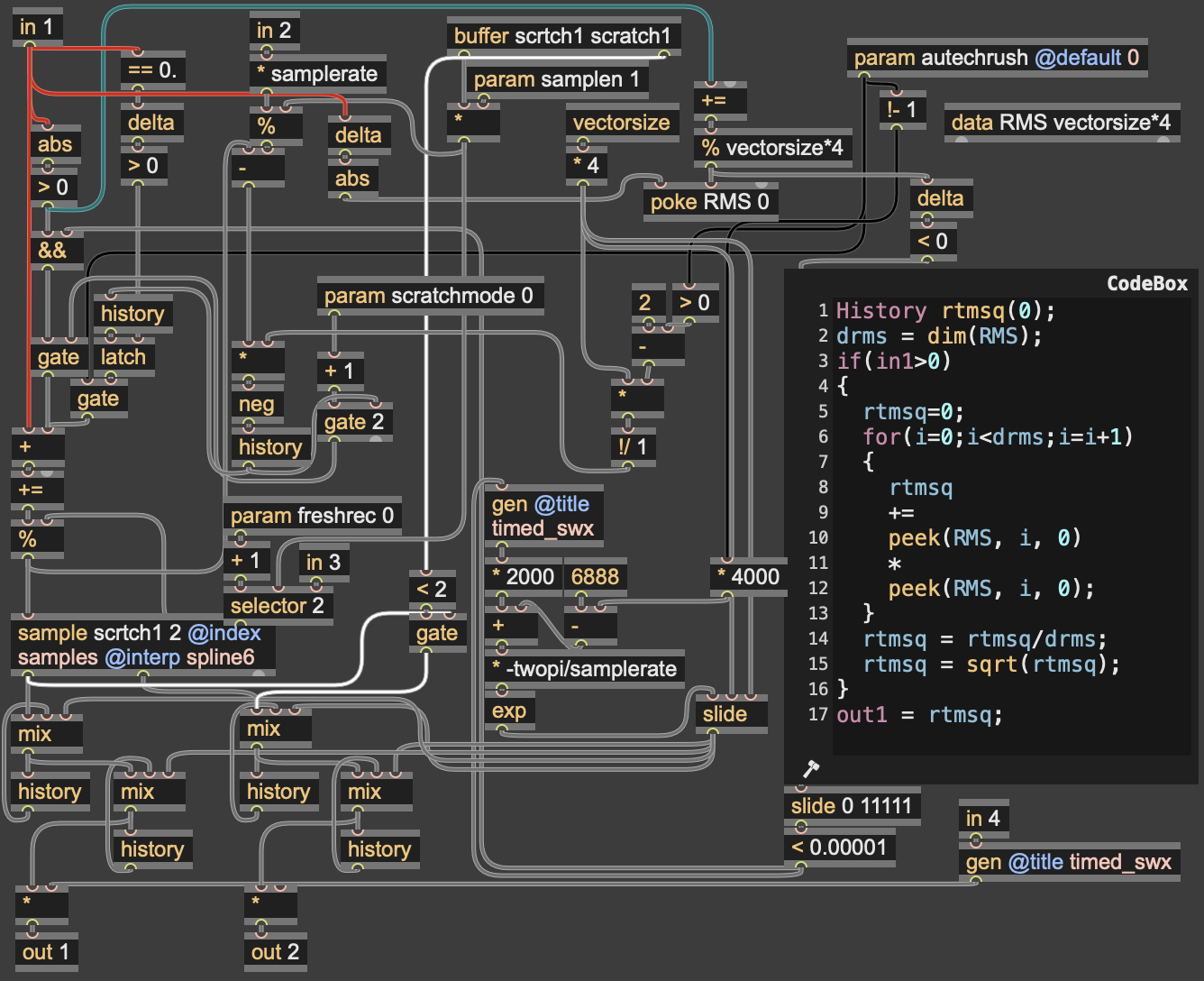Select the 'in 3' inlet object
Image resolution: width=1204 pixels, height=981 pixels.
point(324,563)
